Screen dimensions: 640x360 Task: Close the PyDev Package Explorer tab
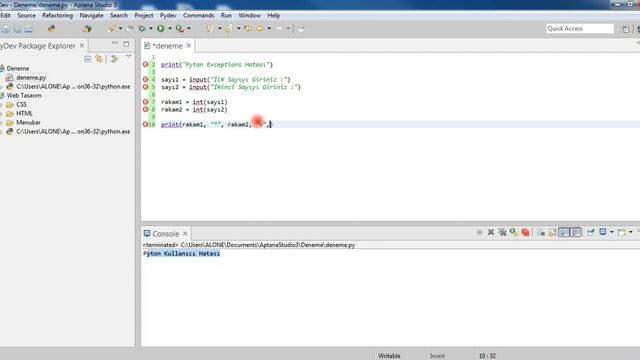[x=82, y=45]
